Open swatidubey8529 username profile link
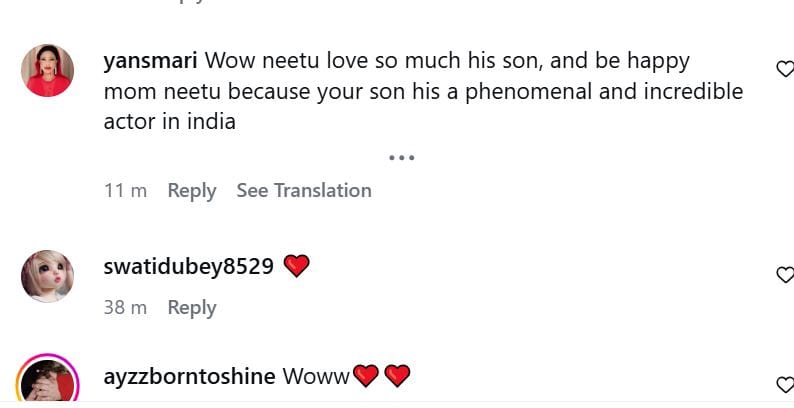The image size is (794, 408). tap(189, 267)
